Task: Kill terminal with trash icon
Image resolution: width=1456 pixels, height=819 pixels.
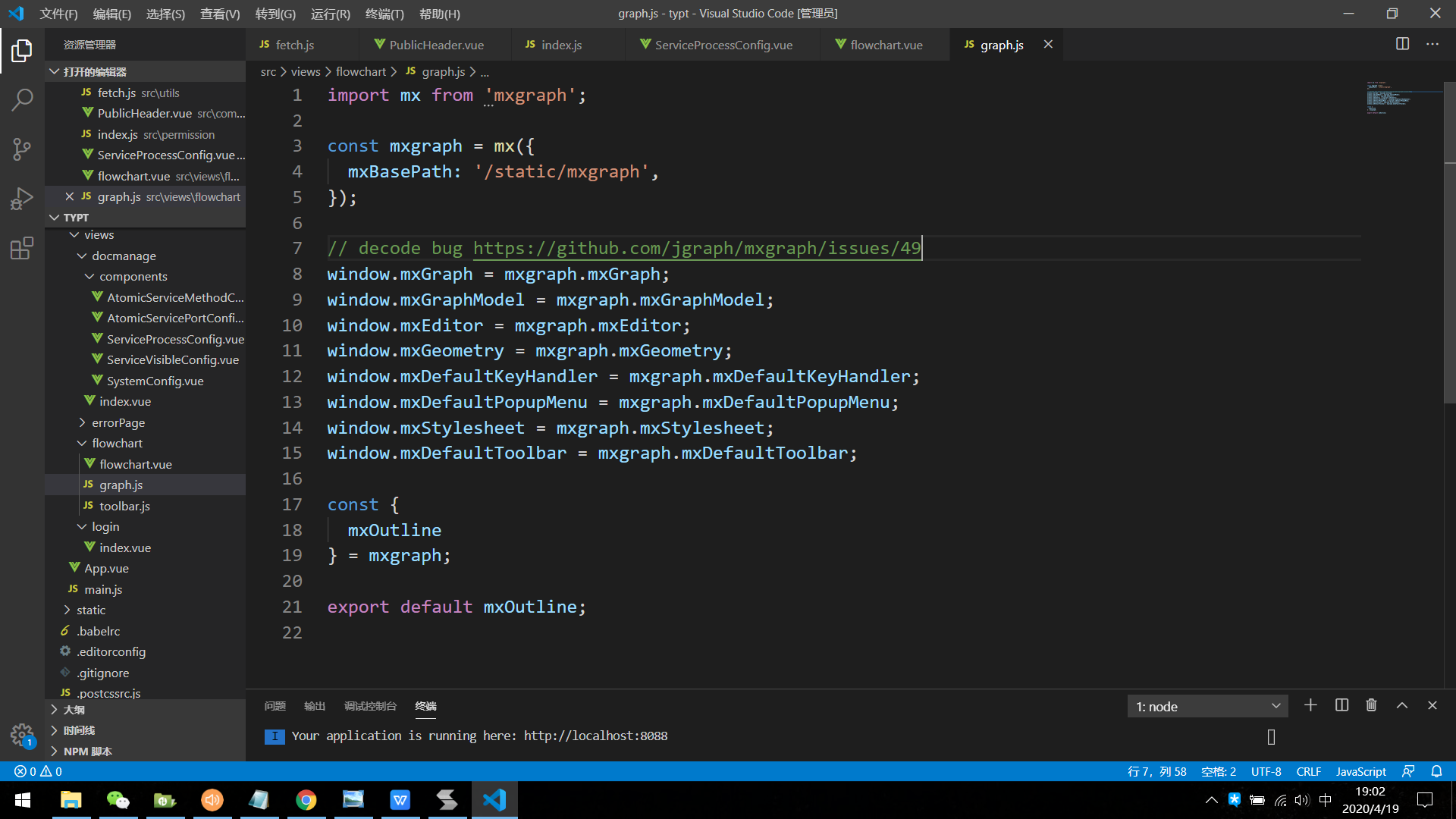Action: [x=1371, y=705]
